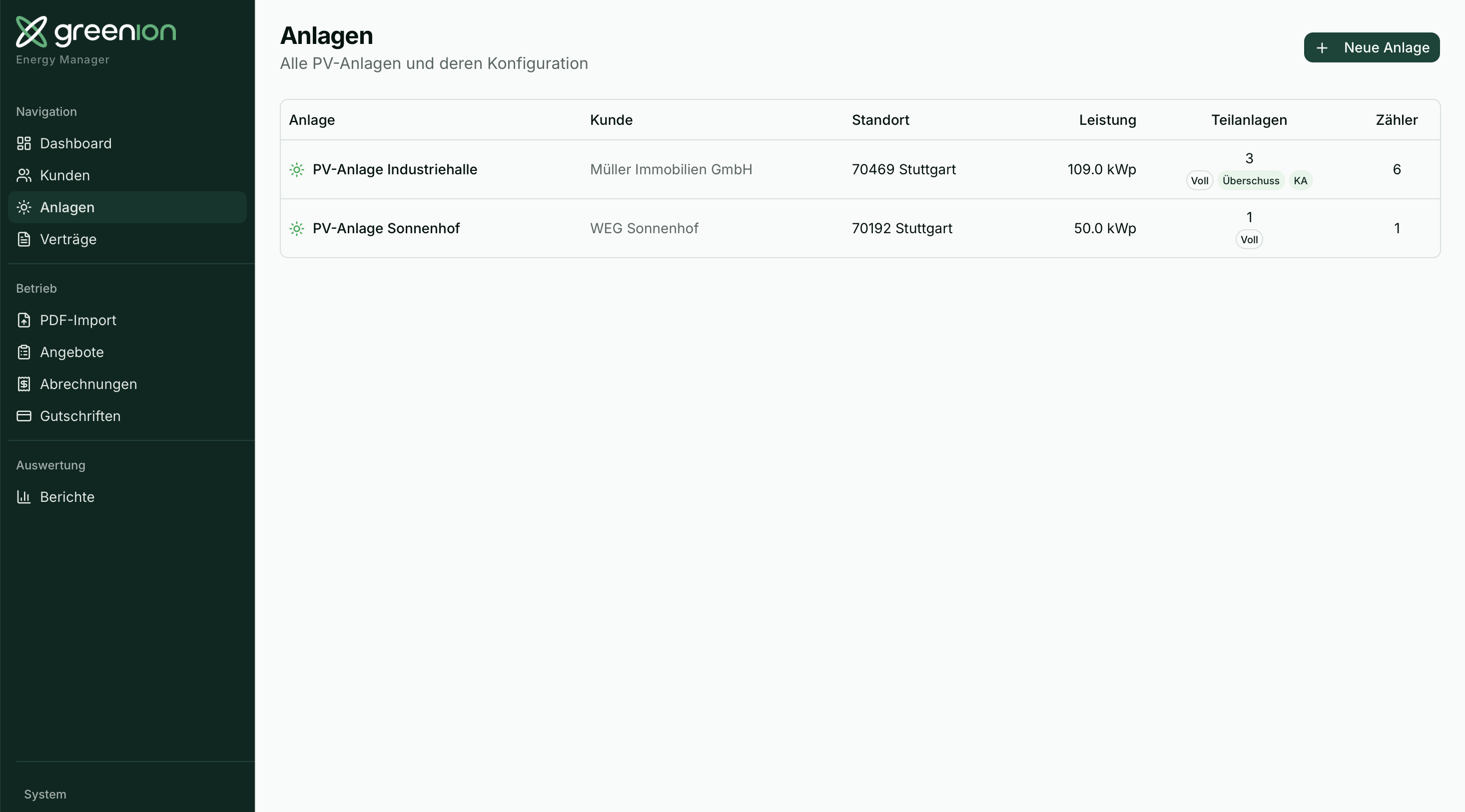Viewport: 1465px width, 812px height.
Task: Click the Voll badge on Sonnenhof row
Action: (1249, 239)
